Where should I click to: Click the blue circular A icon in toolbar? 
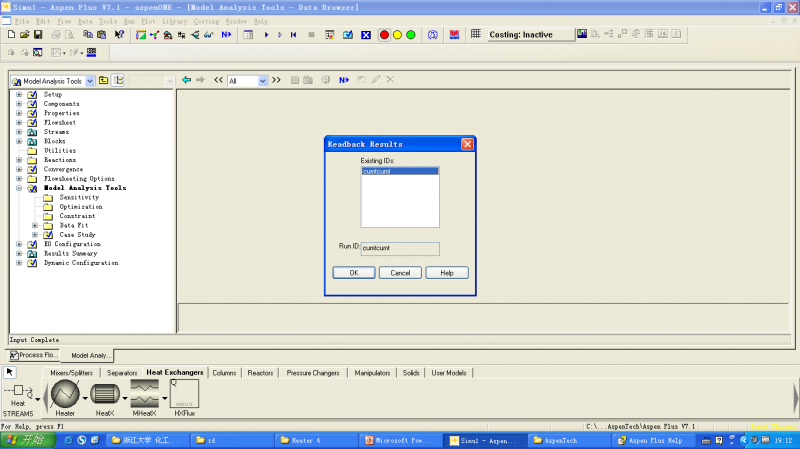tap(433, 35)
